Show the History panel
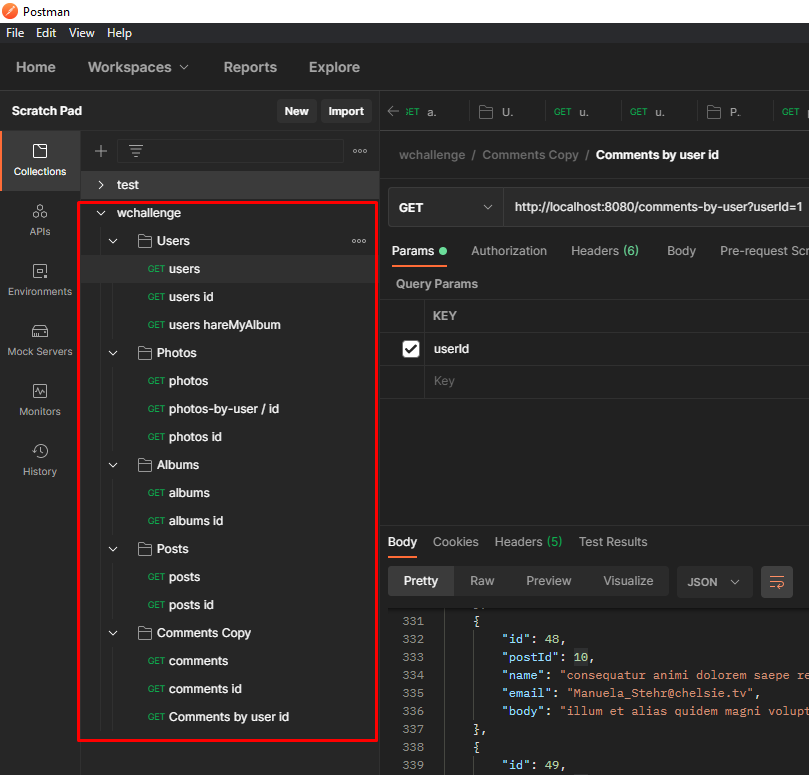Image resolution: width=809 pixels, height=775 pixels. (39, 460)
